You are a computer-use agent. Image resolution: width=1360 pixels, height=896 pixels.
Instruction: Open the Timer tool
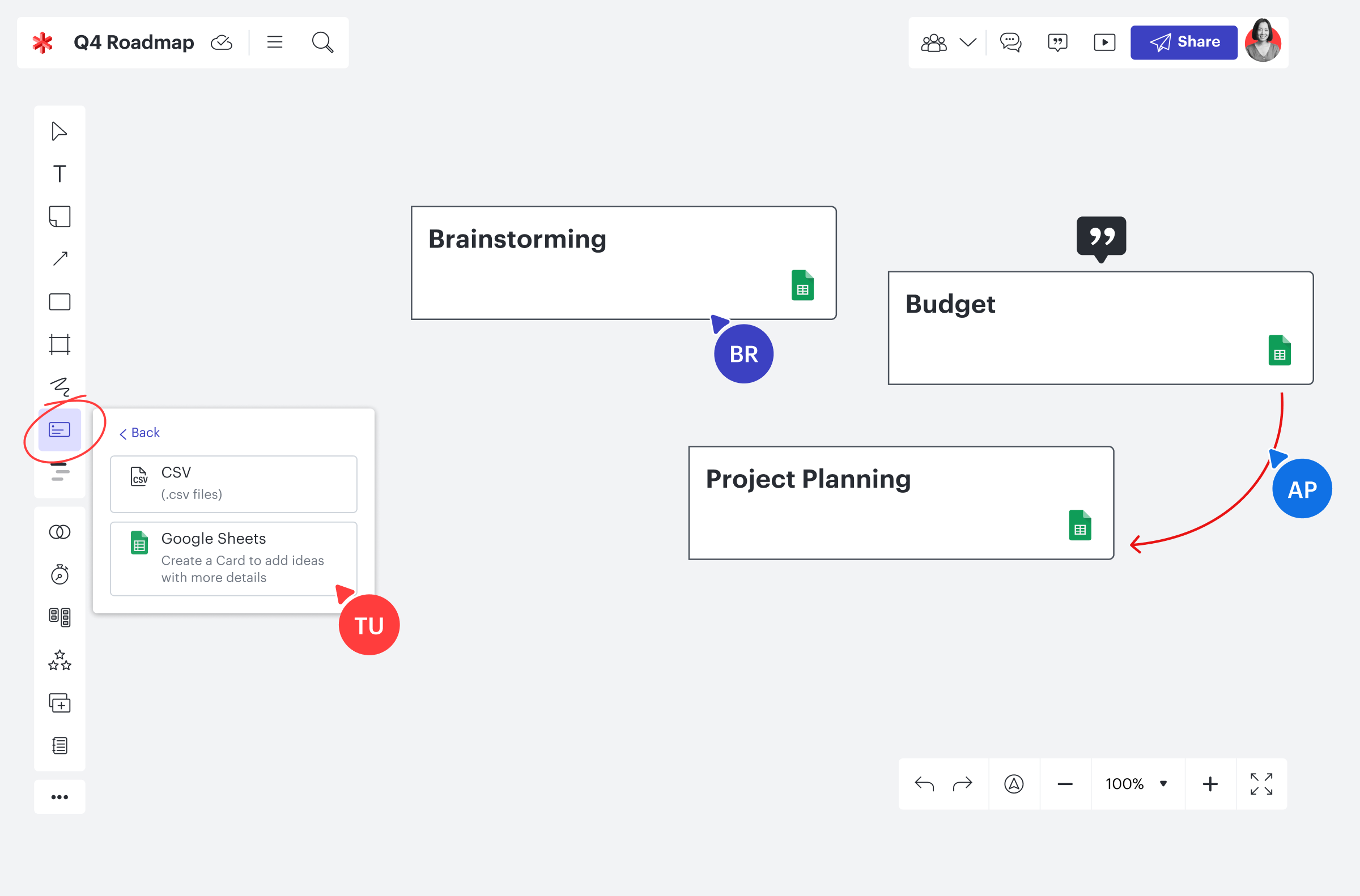(x=59, y=574)
